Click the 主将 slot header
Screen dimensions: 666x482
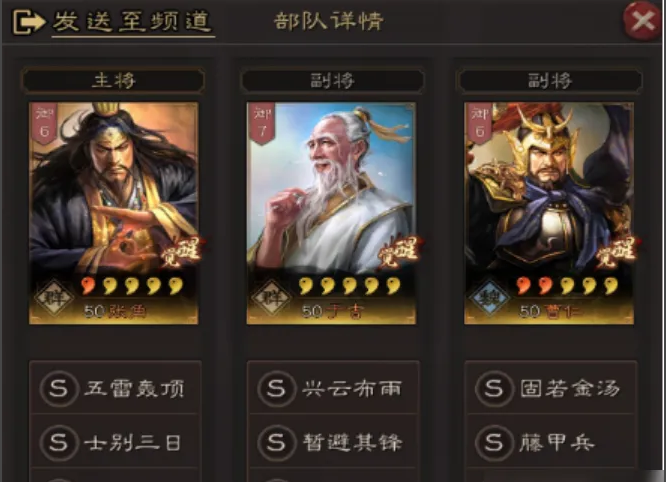113,80
